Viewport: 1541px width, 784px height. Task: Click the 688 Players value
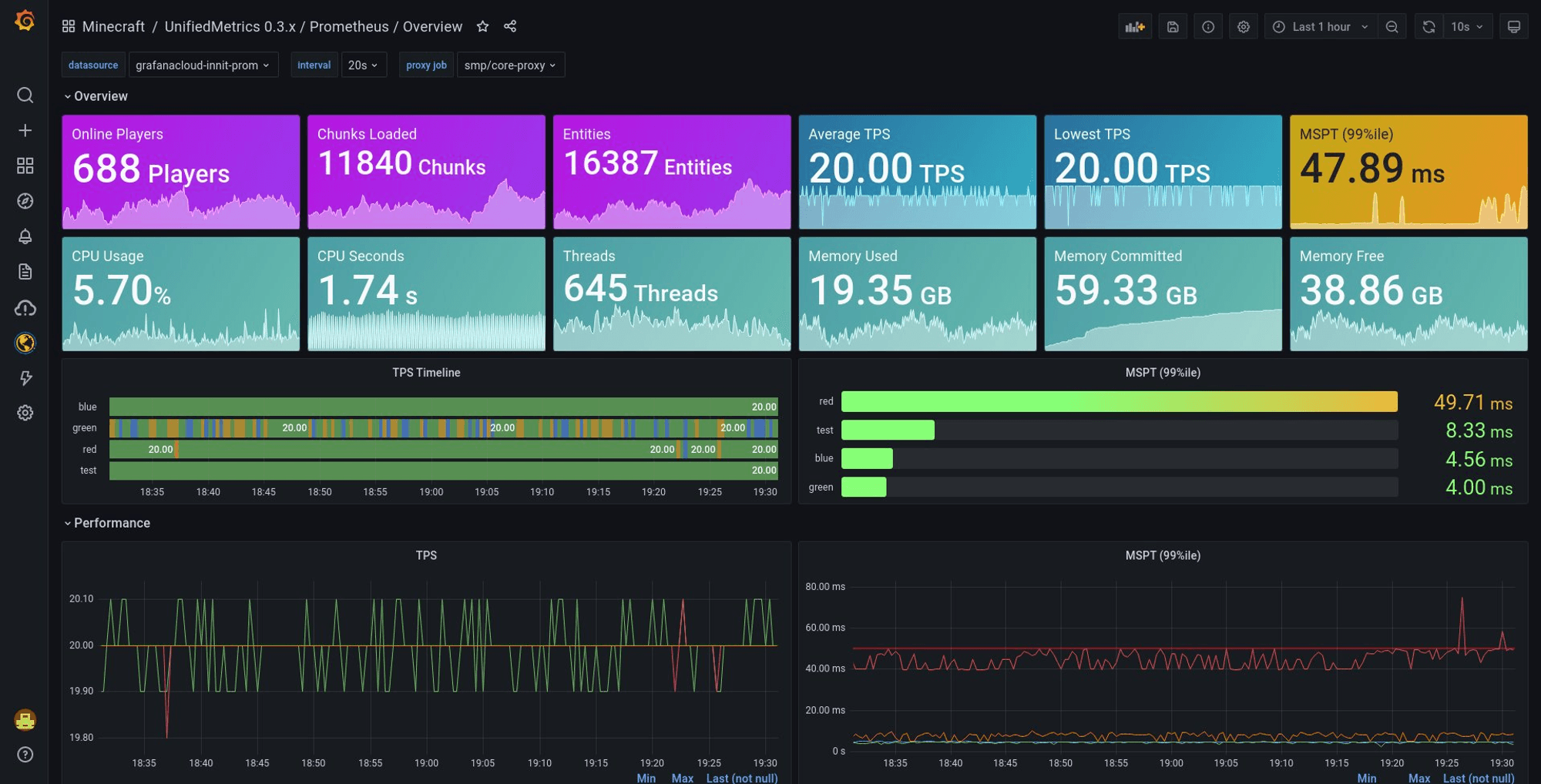click(151, 169)
